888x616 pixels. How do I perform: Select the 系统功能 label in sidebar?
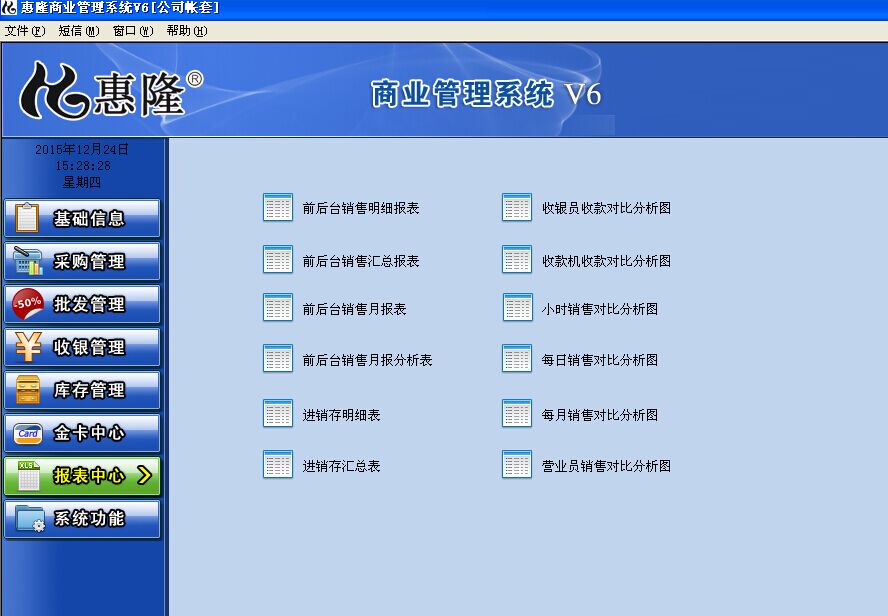(x=89, y=519)
